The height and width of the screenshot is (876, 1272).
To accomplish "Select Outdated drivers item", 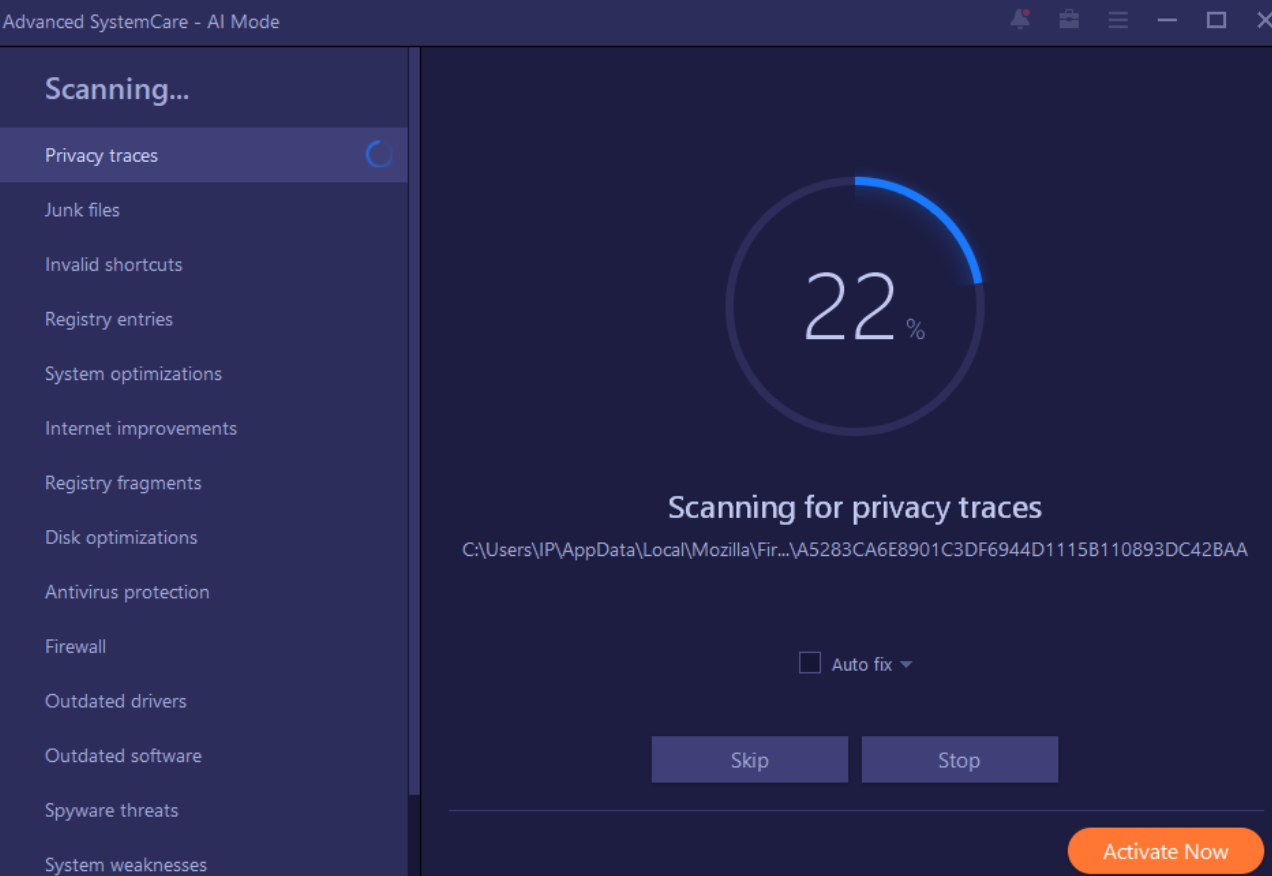I will pyautogui.click(x=116, y=701).
